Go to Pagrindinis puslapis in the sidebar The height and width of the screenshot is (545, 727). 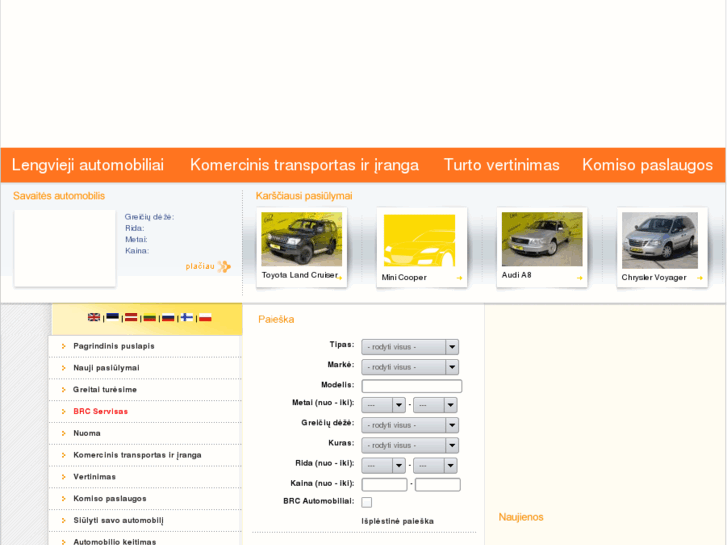tap(114, 346)
